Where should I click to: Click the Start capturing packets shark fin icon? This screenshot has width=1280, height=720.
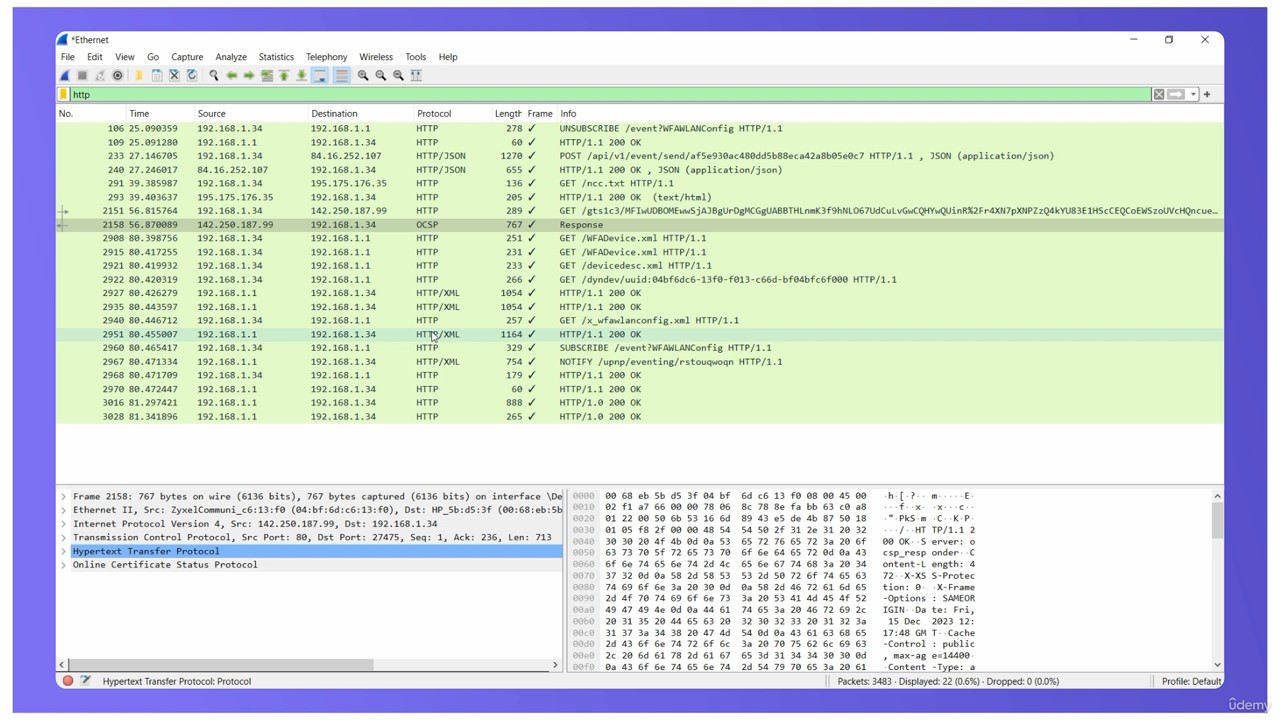(65, 75)
